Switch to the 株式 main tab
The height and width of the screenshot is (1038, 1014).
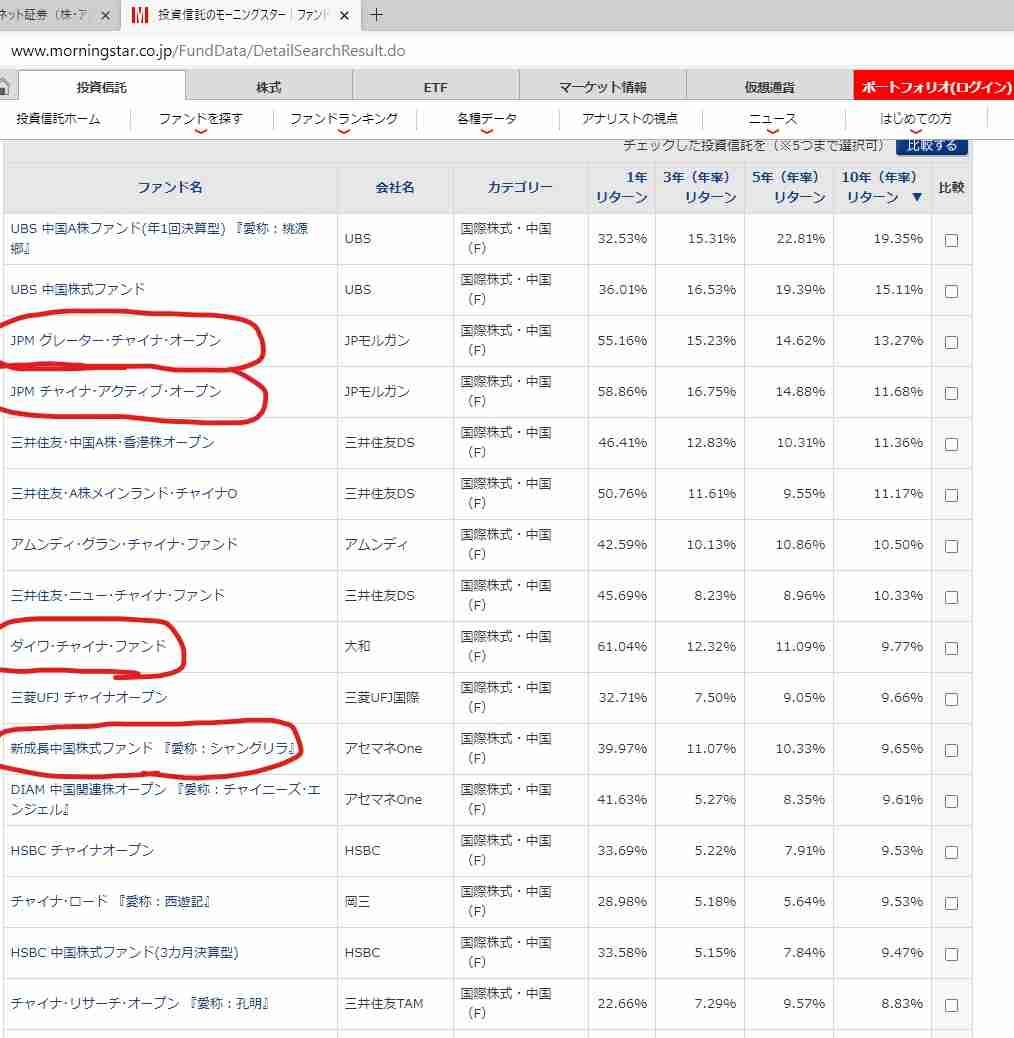point(269,87)
